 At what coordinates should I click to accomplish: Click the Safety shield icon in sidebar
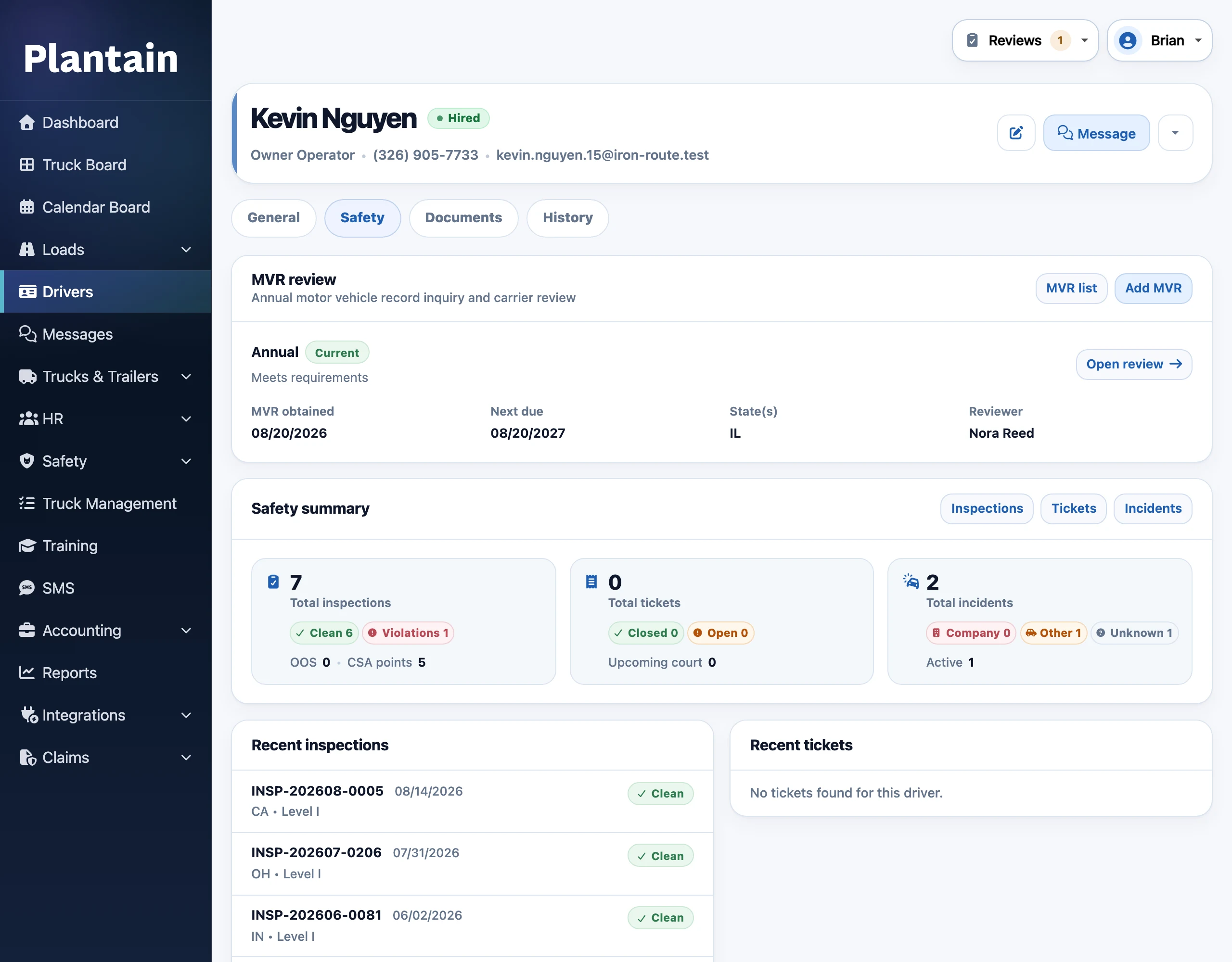point(26,461)
